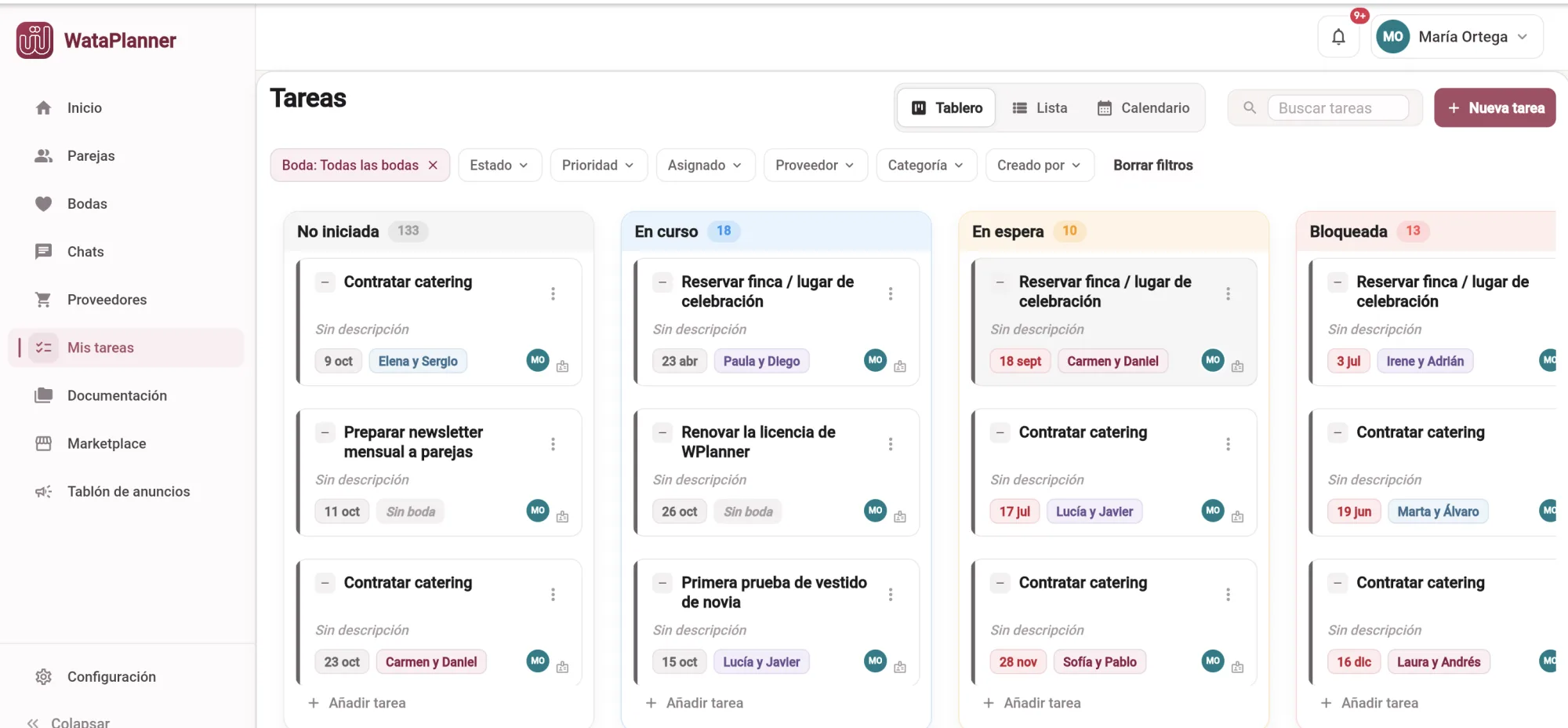Click the WataPlanner logo icon
Viewport: 1568px width, 728px height.
[34, 40]
